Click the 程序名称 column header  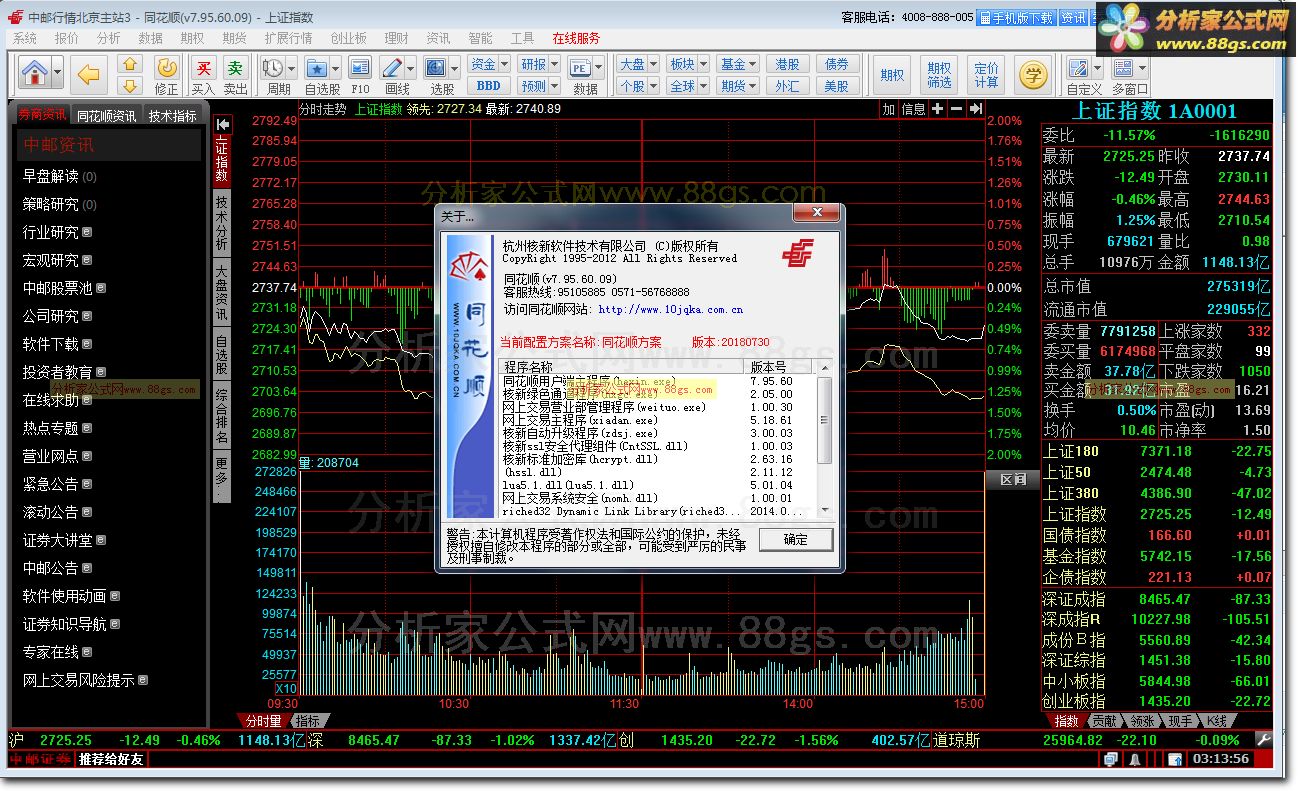621,367
